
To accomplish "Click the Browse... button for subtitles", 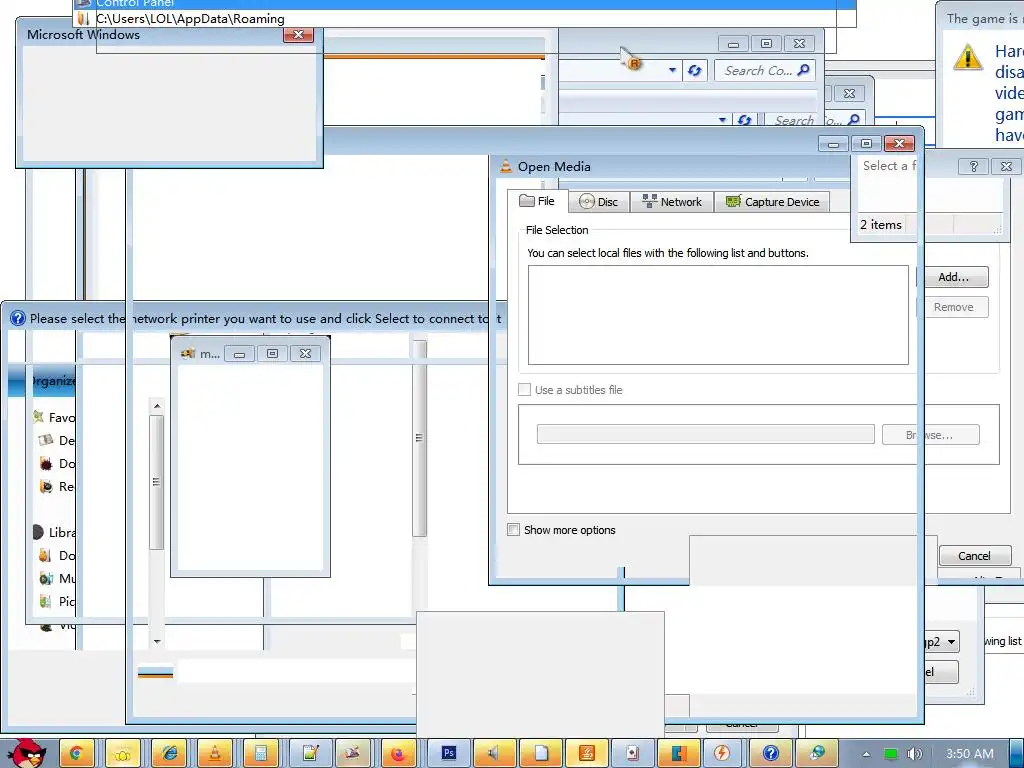I will (x=931, y=435).
